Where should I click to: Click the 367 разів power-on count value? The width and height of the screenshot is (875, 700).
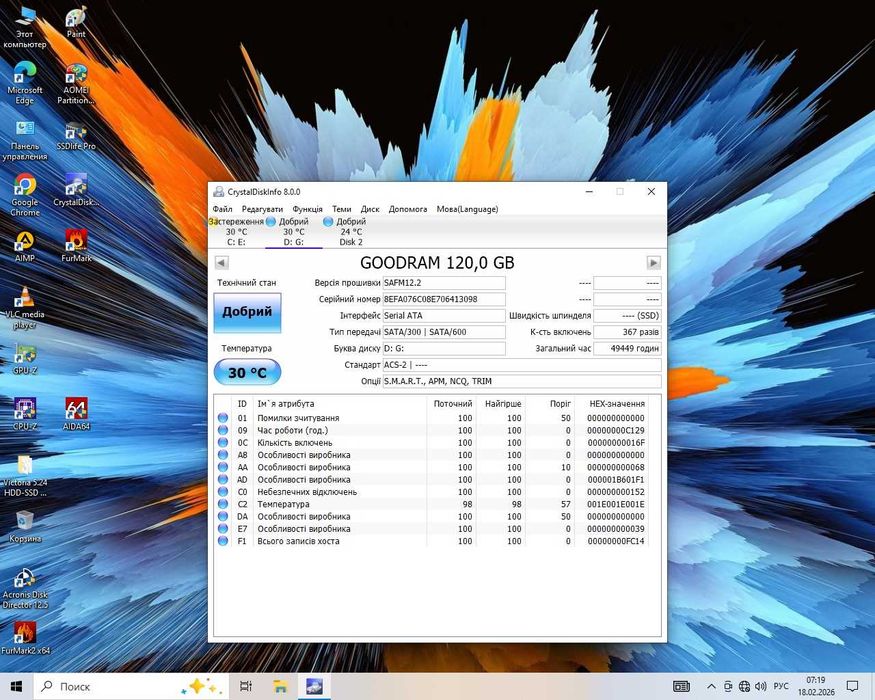pyautogui.click(x=627, y=332)
